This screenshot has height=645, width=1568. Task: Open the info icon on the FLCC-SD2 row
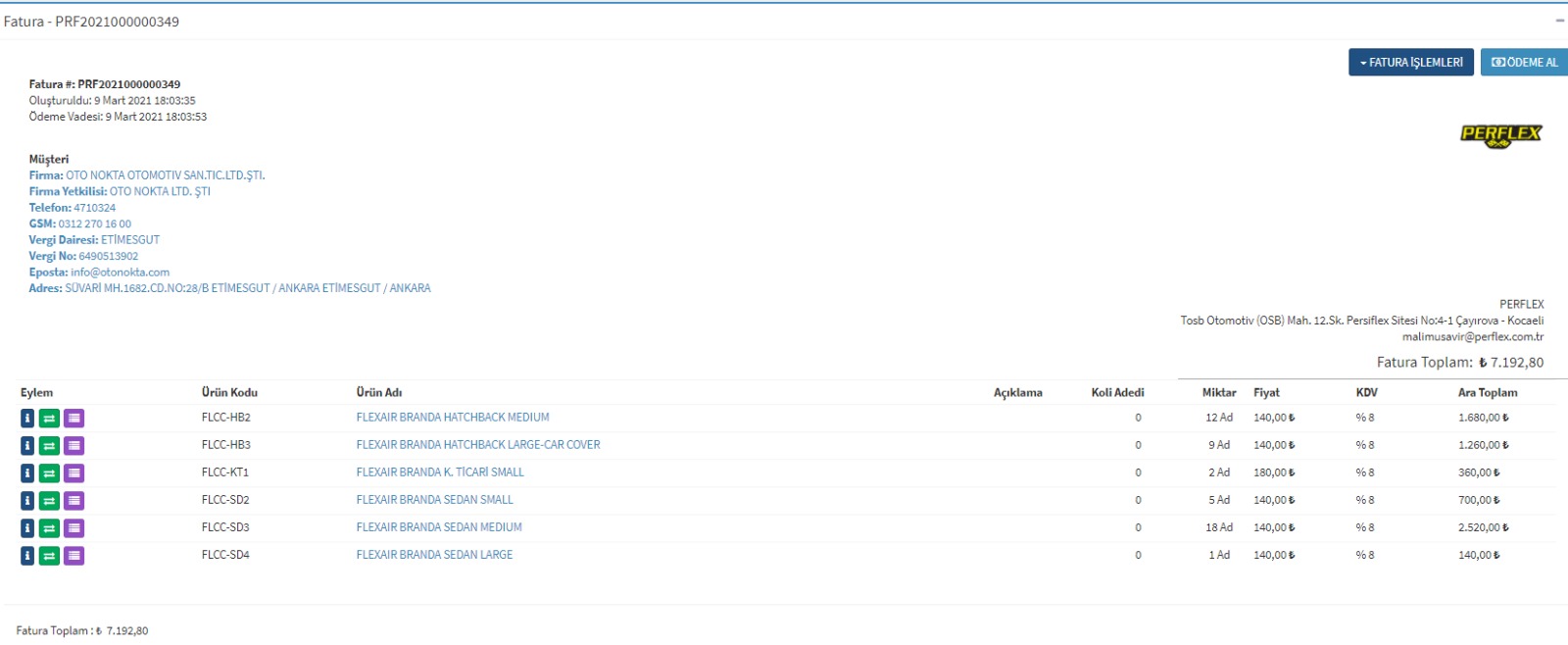27,501
